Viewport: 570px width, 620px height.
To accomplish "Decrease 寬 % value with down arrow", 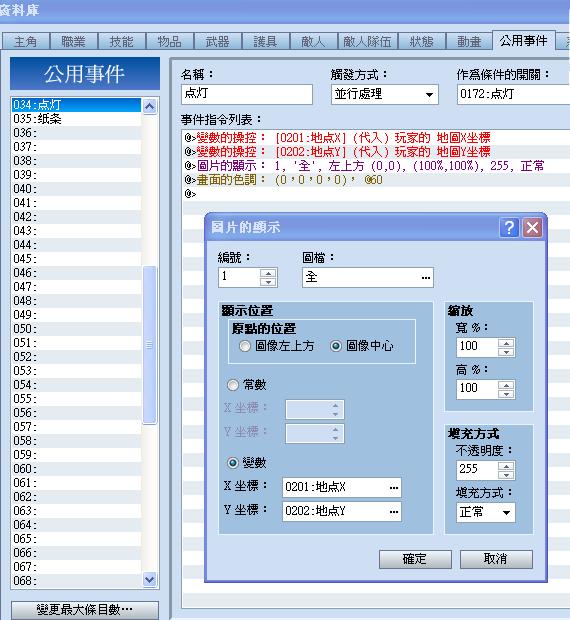I will 506,352.
